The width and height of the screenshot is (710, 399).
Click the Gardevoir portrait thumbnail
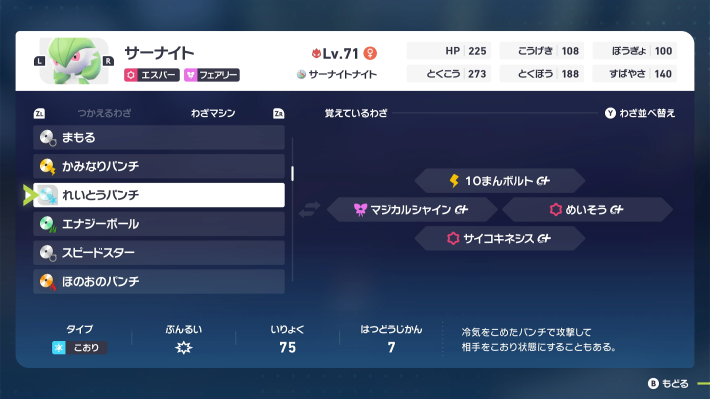[74, 61]
